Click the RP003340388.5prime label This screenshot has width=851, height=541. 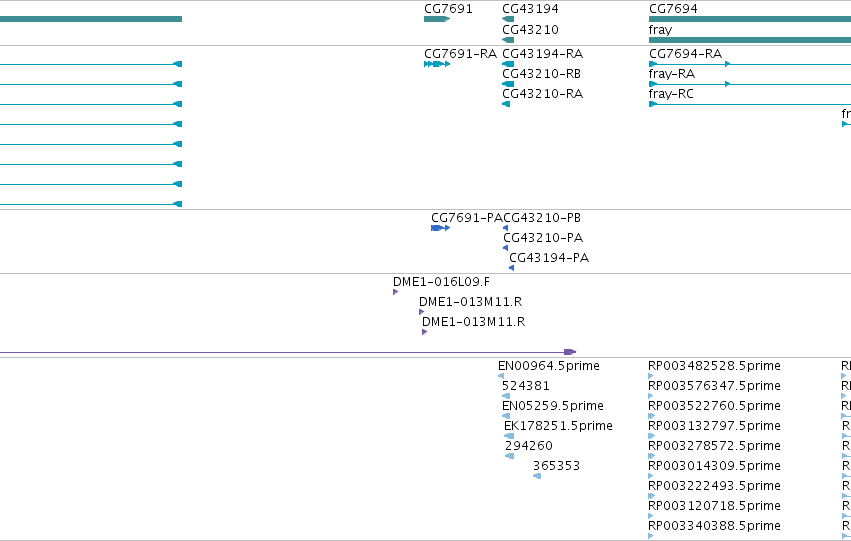714,526
